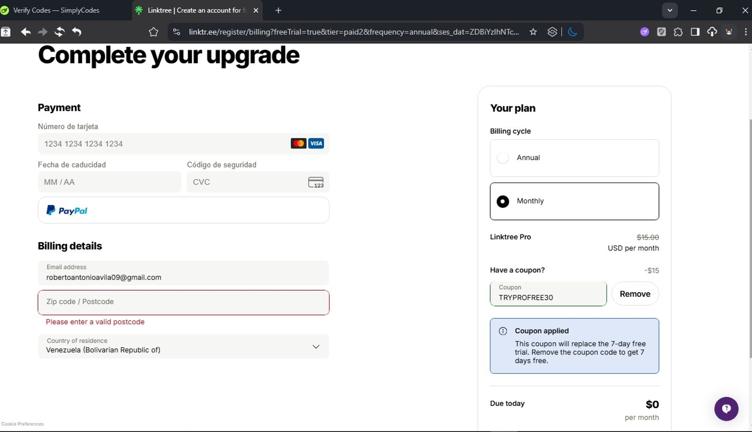Open the extensions puzzle icon
This screenshot has width=752, height=432.
click(x=678, y=32)
